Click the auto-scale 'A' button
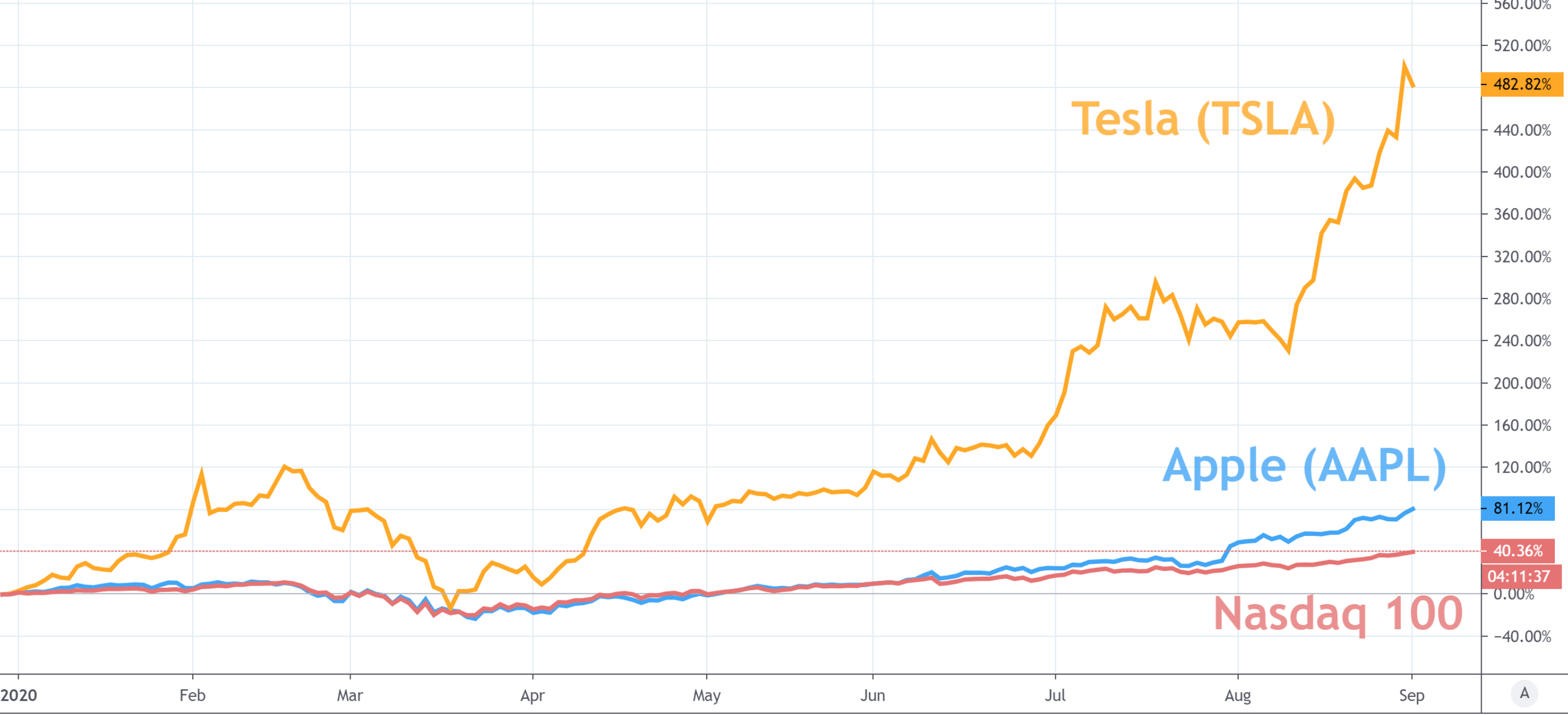 tap(1524, 693)
